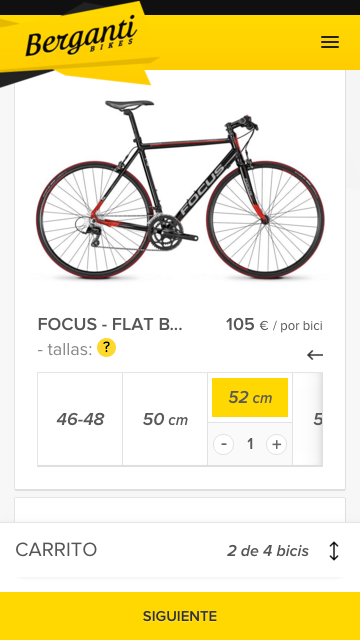View the Focus bike photo
Viewport: 360px width, 640px height.
click(180, 190)
